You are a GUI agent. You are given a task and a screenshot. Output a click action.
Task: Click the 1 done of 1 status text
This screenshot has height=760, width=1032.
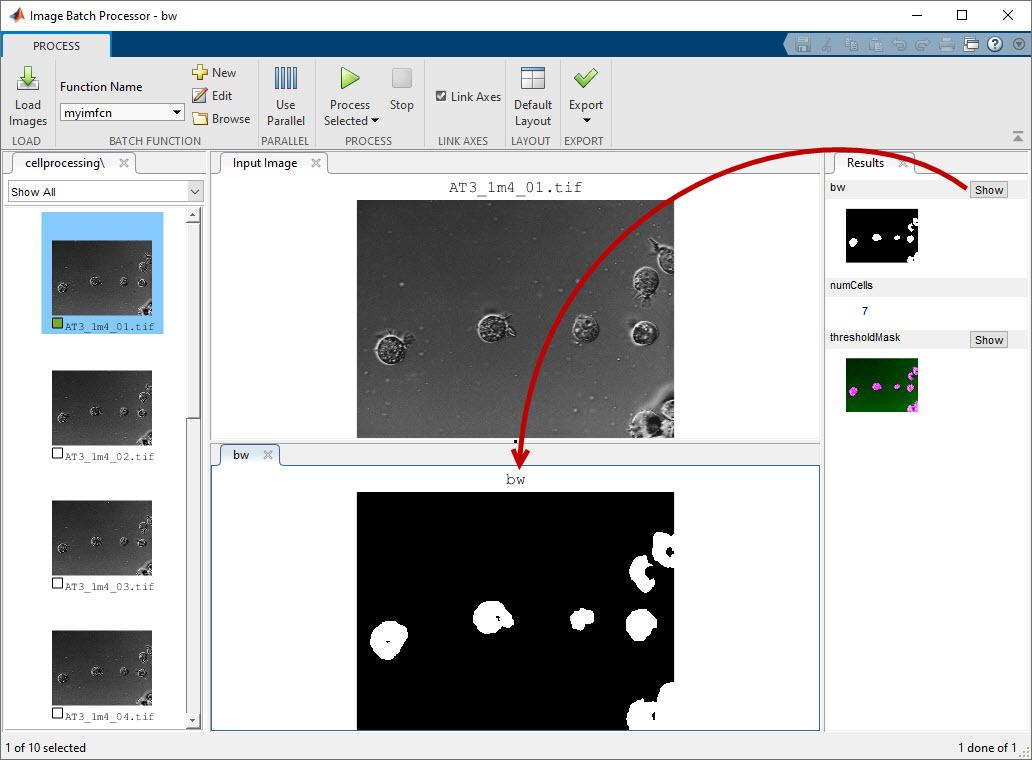pos(987,747)
